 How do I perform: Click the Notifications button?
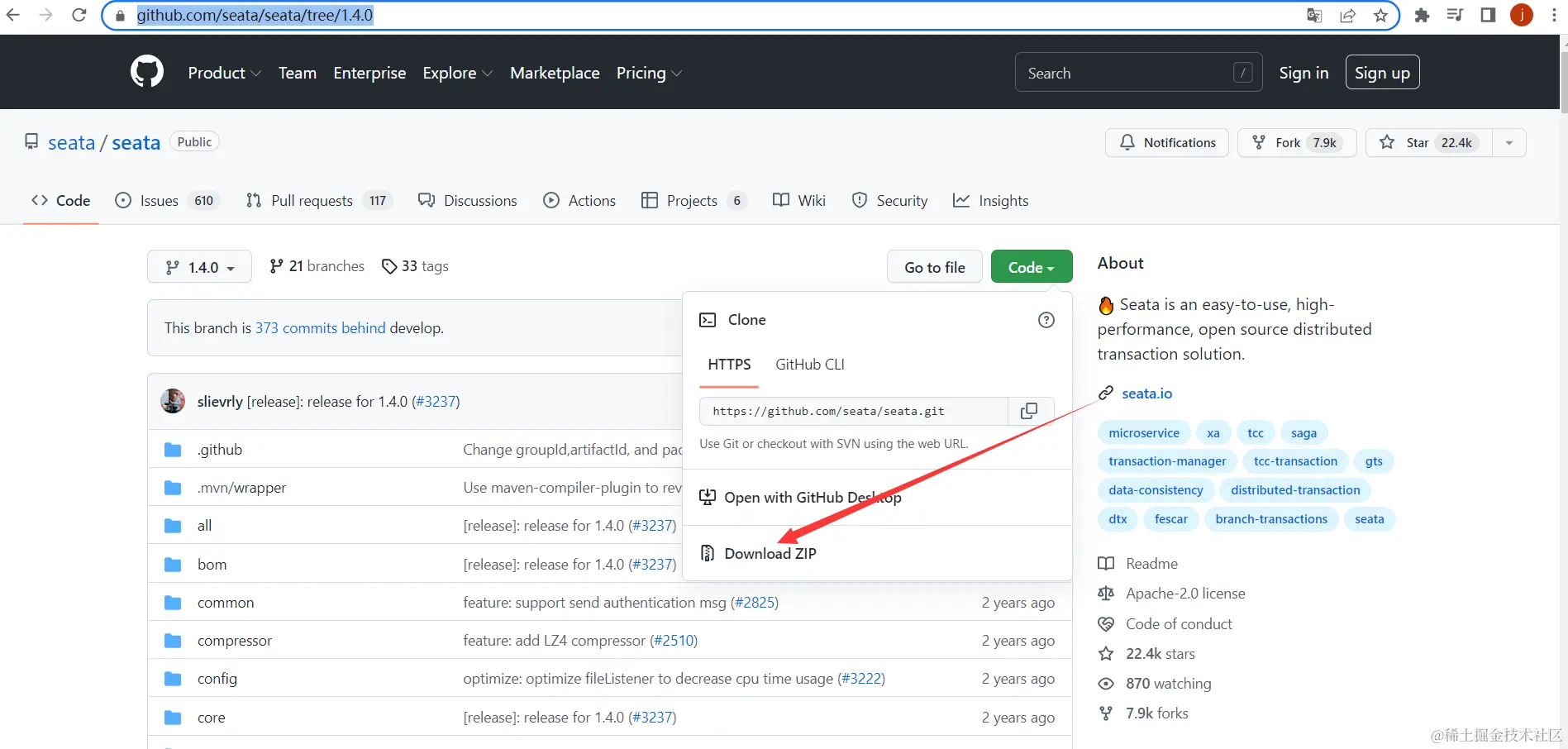[x=1167, y=142]
